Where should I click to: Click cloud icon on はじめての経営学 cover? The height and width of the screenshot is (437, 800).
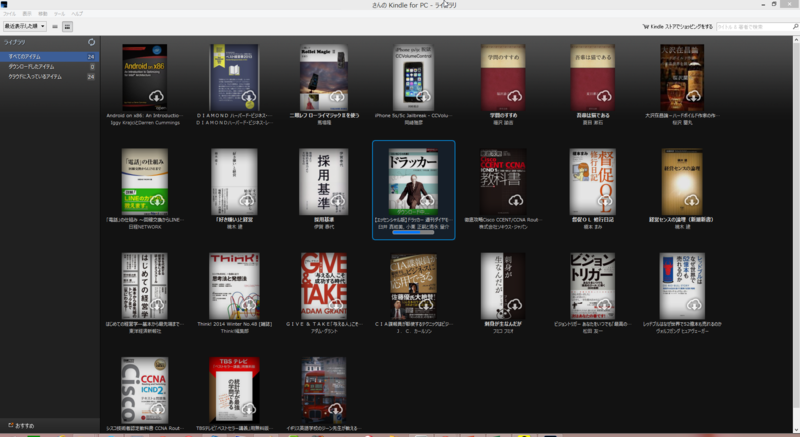pyautogui.click(x=157, y=305)
